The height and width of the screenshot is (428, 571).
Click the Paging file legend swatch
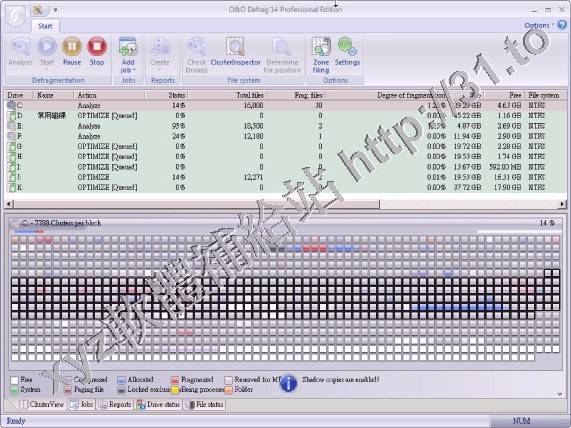point(68,390)
